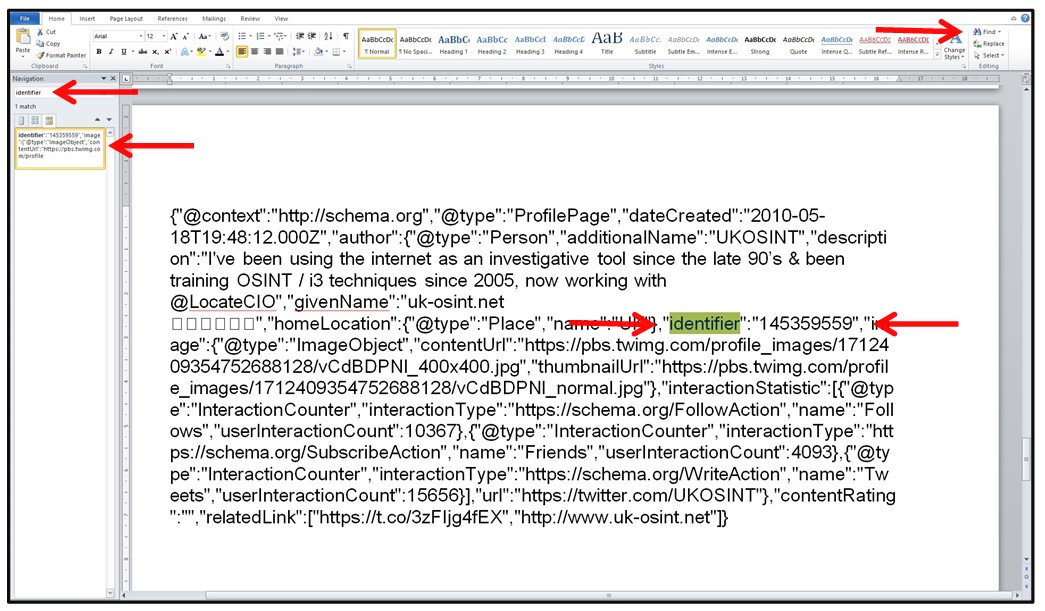Image resolution: width=1045 pixels, height=611 pixels.
Task: Open the Font dialog launcher
Action: coord(228,67)
